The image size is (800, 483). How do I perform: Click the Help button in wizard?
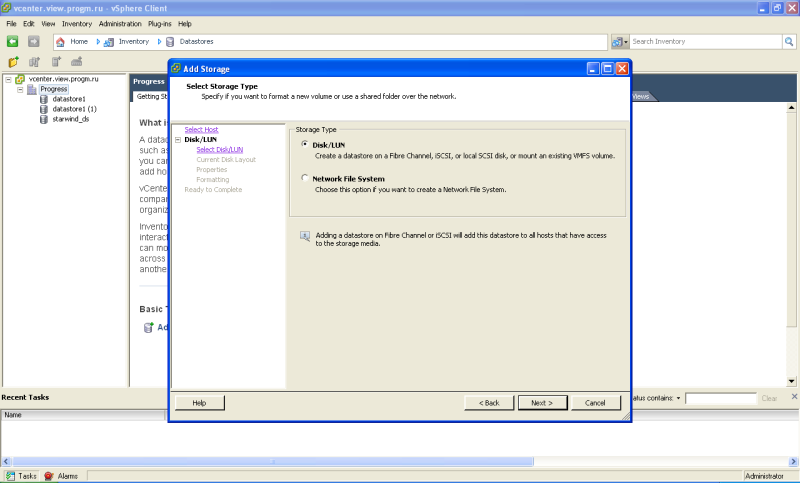pos(199,403)
